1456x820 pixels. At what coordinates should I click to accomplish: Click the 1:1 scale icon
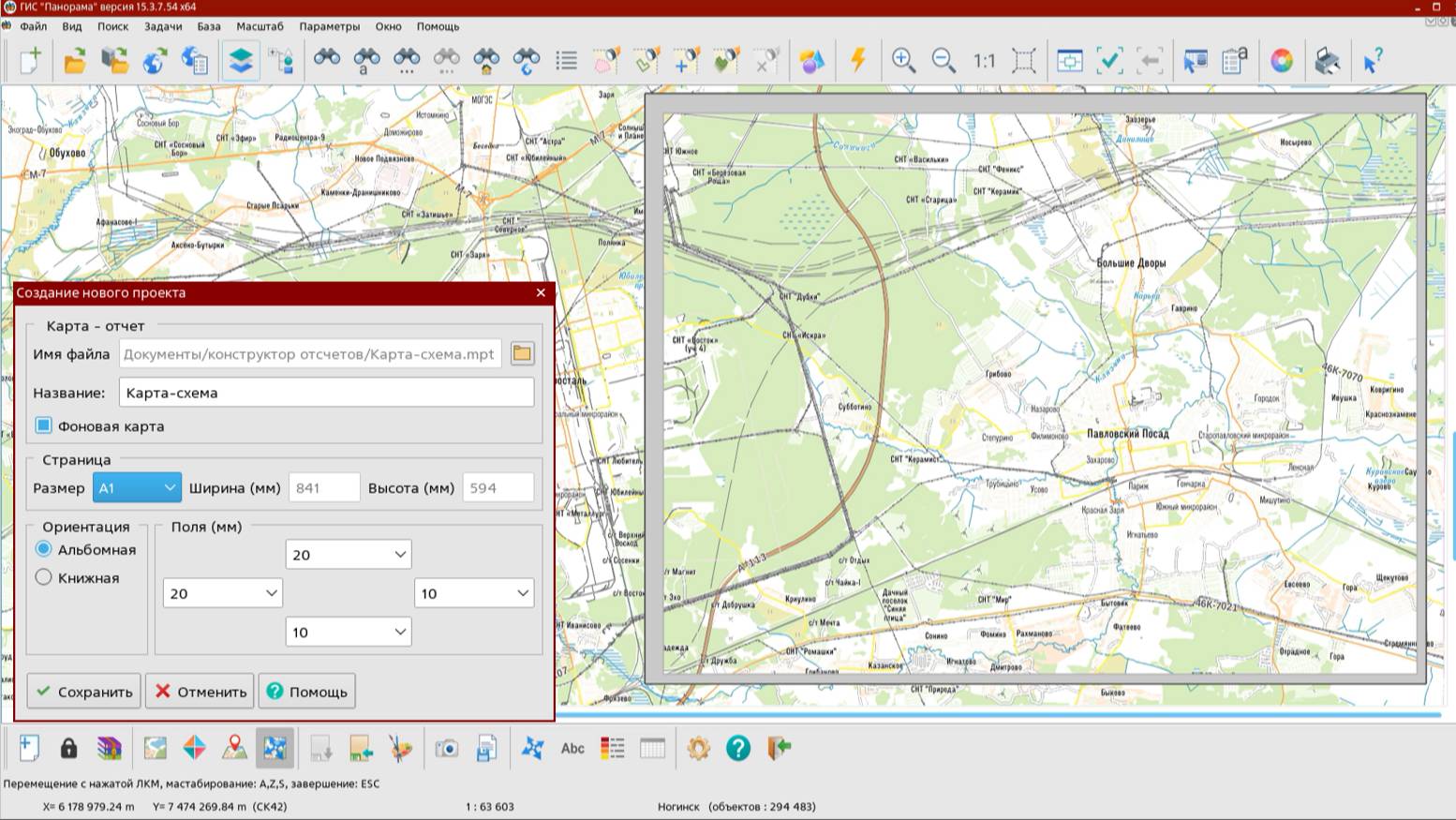(x=984, y=61)
